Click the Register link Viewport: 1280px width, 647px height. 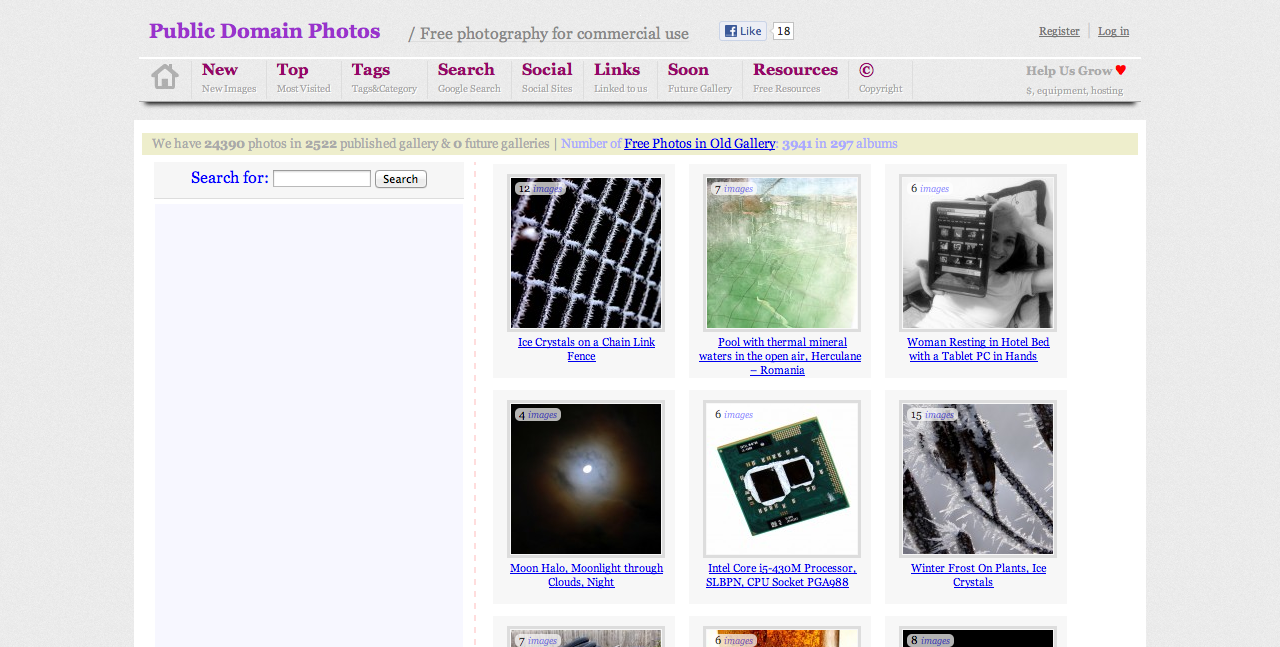1059,31
